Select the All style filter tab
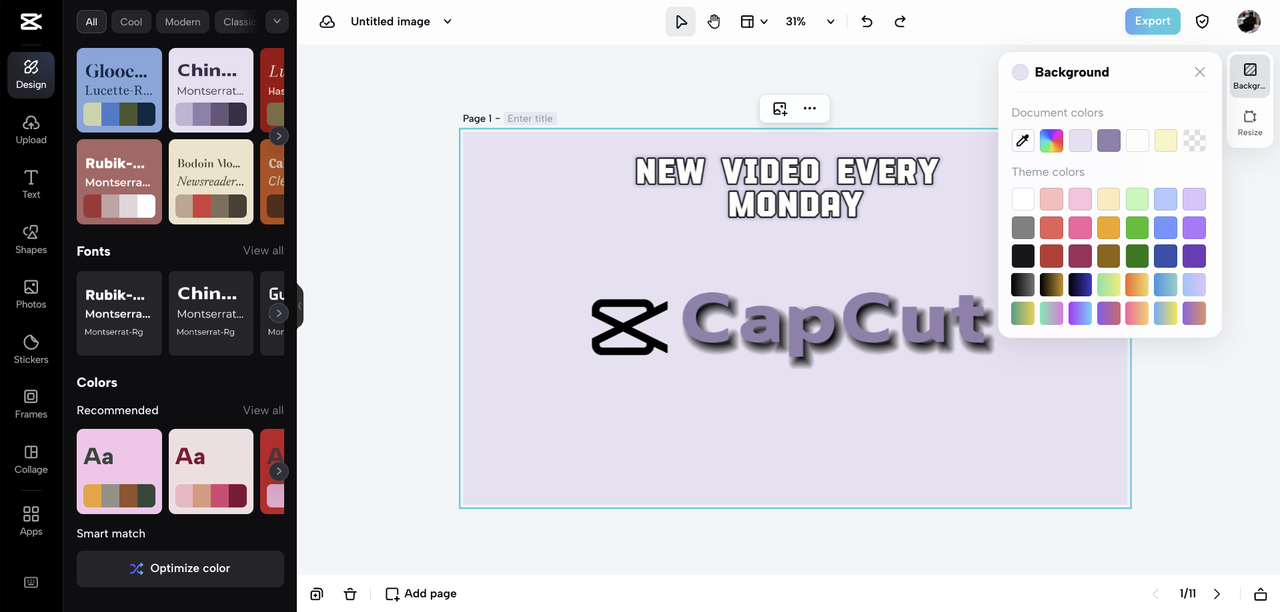1280x612 pixels. click(x=91, y=21)
